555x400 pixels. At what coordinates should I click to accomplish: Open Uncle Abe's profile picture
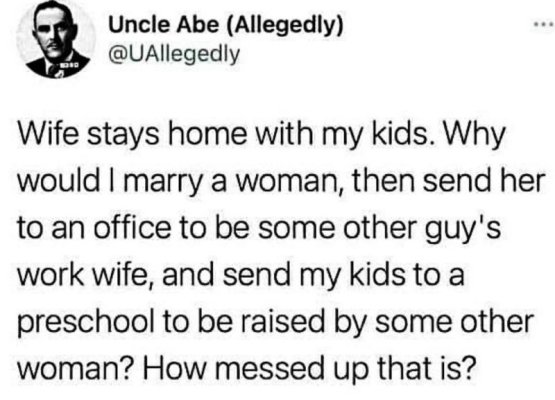pos(56,39)
